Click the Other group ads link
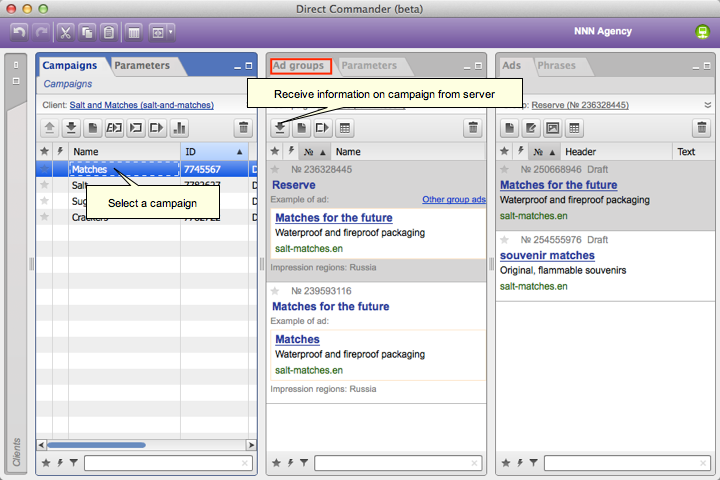 (x=454, y=199)
